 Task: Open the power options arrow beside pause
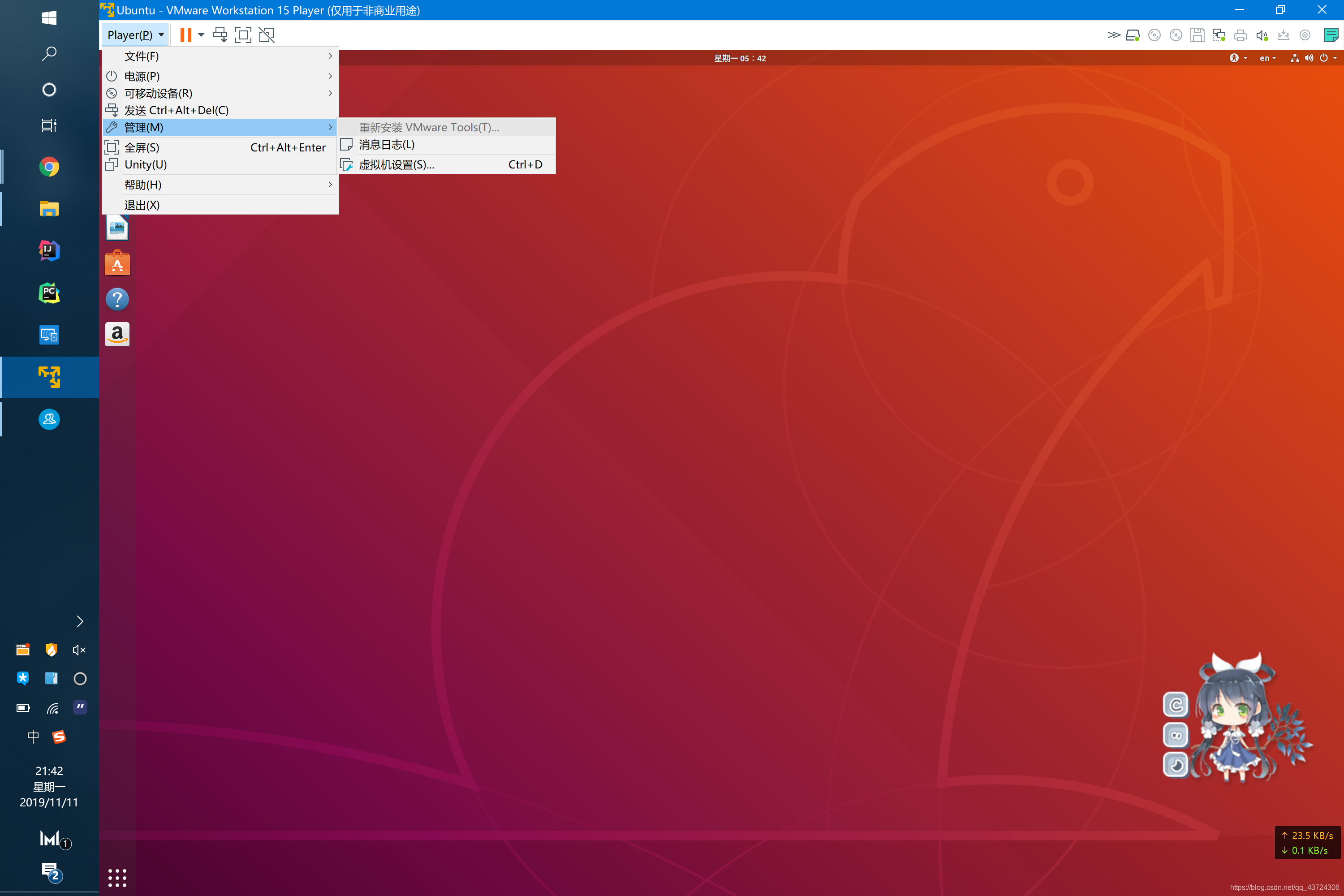(x=201, y=35)
